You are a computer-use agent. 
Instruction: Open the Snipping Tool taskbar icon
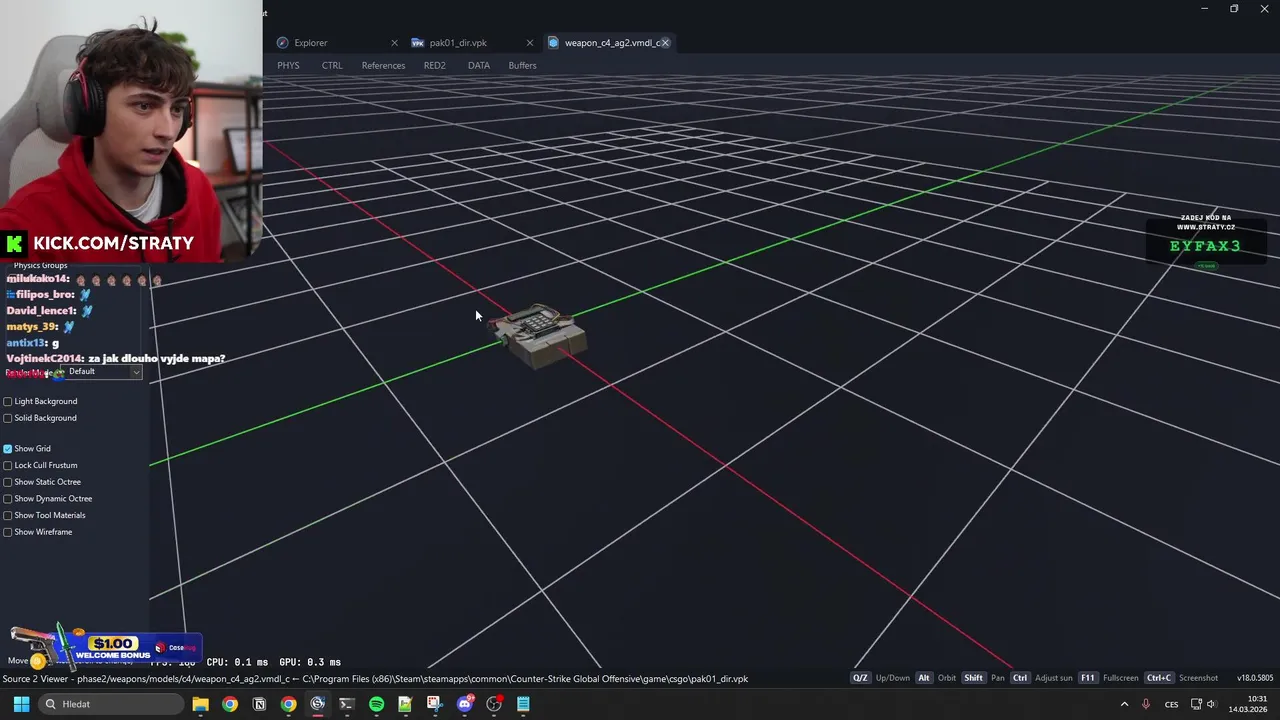434,704
